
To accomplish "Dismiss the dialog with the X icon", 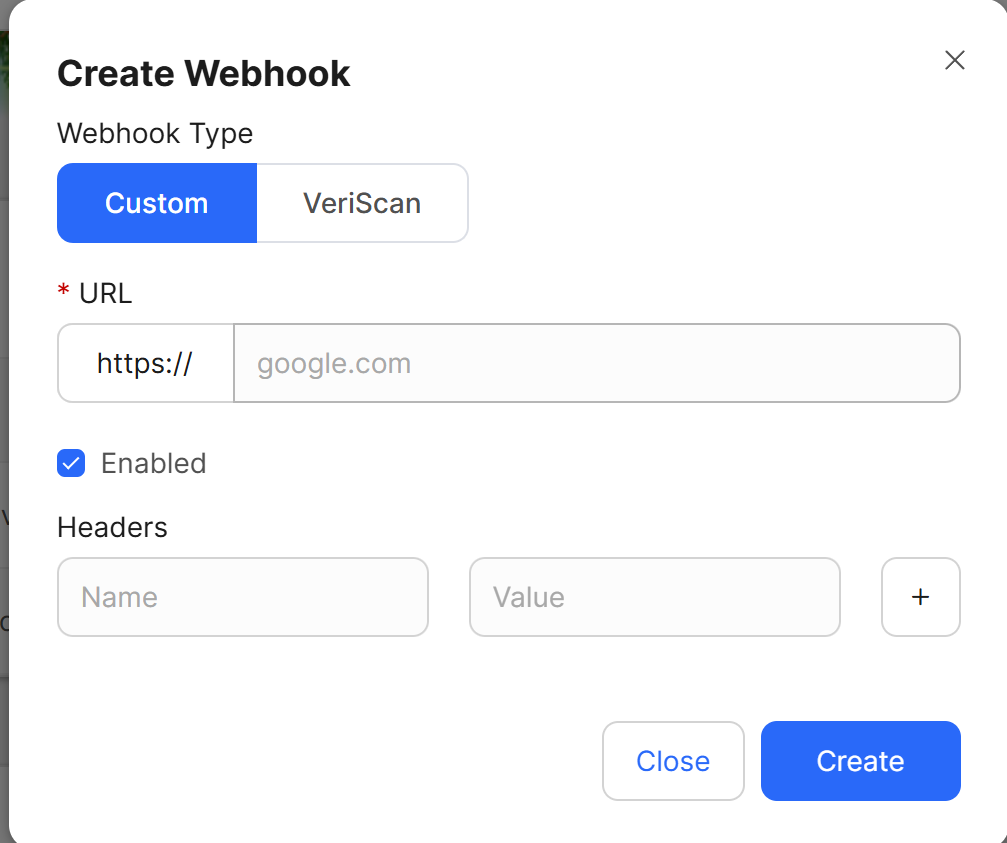I will tap(954, 60).
